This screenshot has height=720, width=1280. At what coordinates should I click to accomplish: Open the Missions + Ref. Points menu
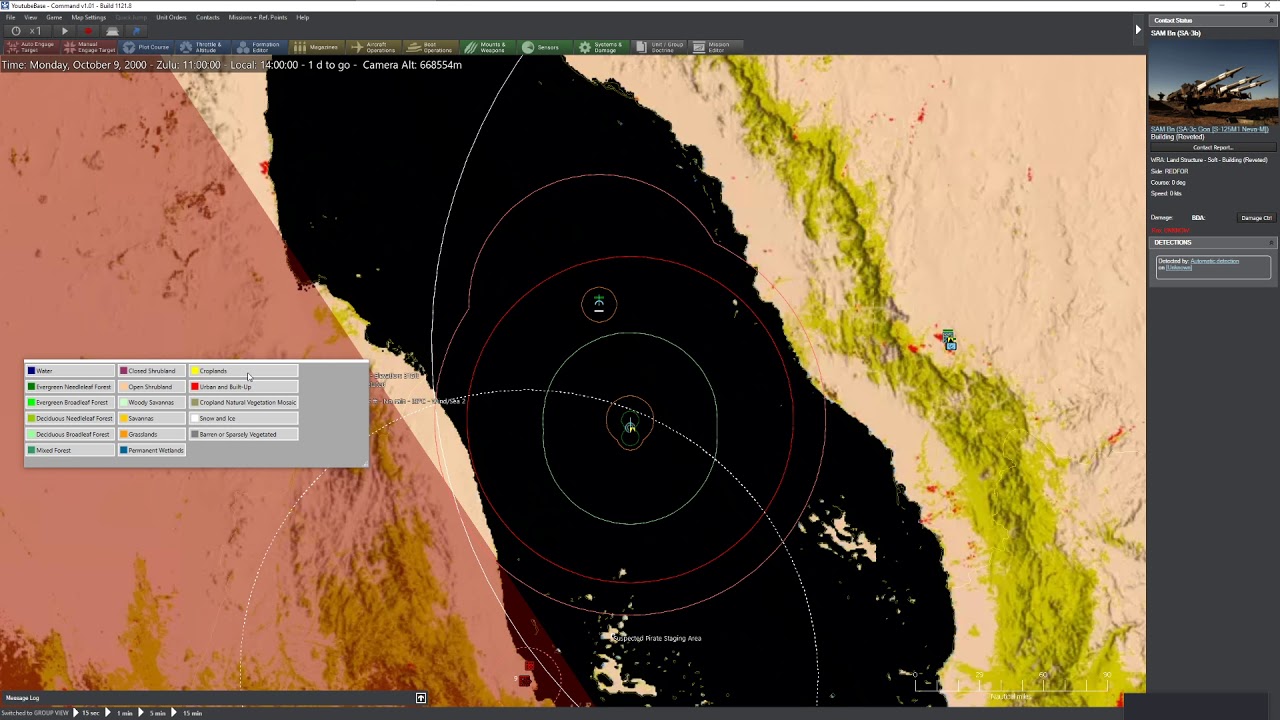258,17
